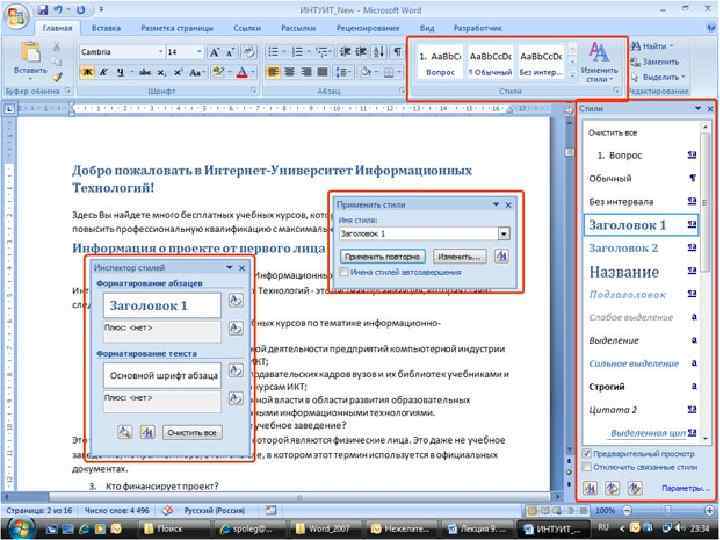720x540 pixels.
Task: Open the Главная ribbon tab
Action: tap(57, 28)
